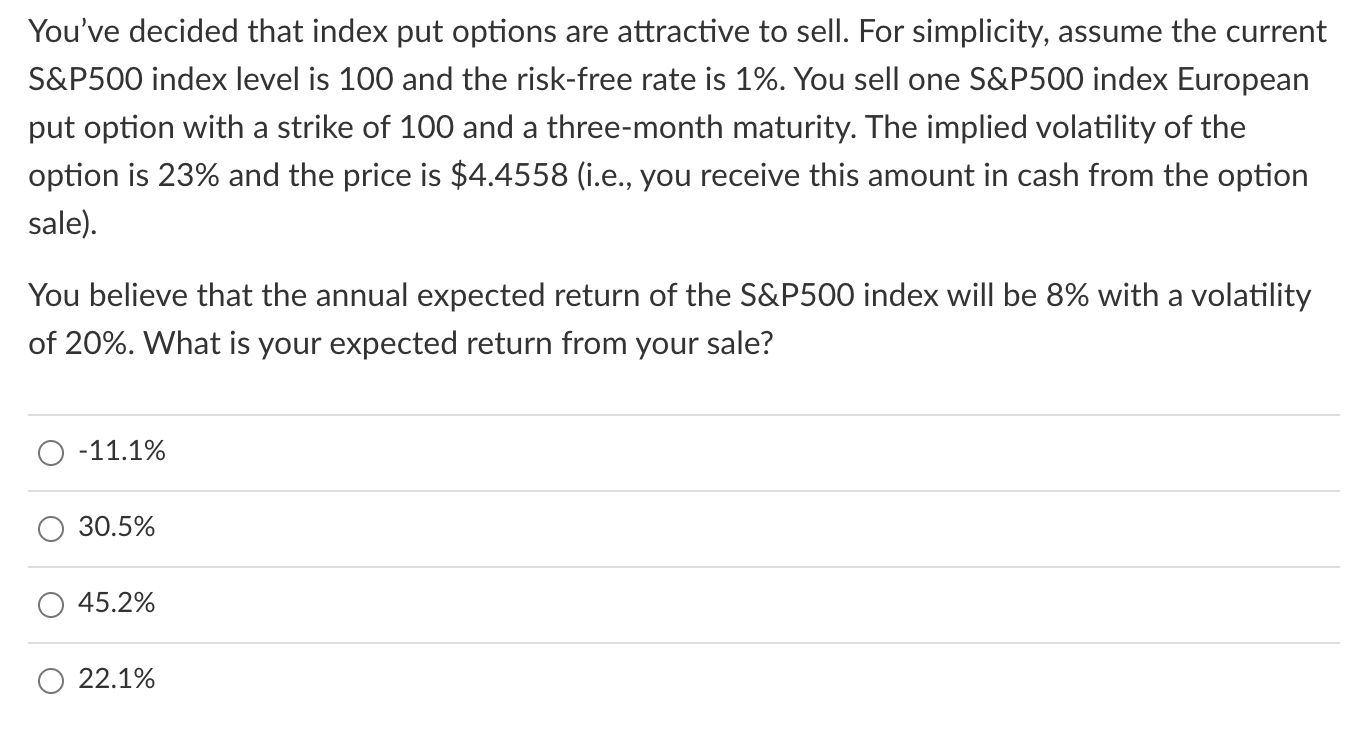Image resolution: width=1346 pixels, height=738 pixels.
Task: Click the word "S&P500" in the first line
Action: click(82, 79)
